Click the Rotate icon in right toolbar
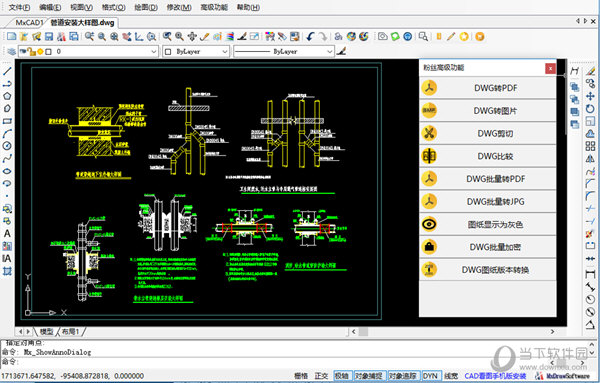 [590, 109]
